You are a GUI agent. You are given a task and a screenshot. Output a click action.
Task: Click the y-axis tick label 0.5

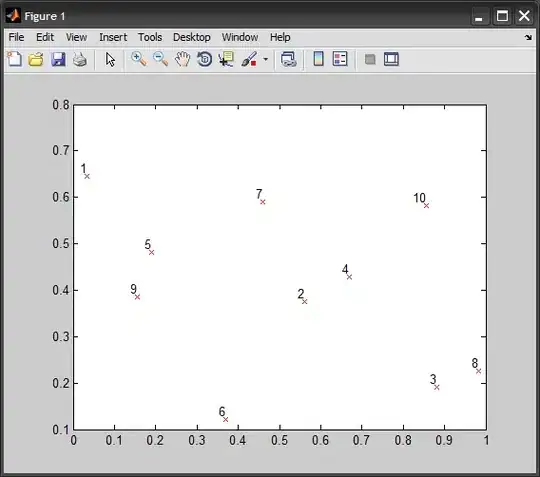coord(61,244)
